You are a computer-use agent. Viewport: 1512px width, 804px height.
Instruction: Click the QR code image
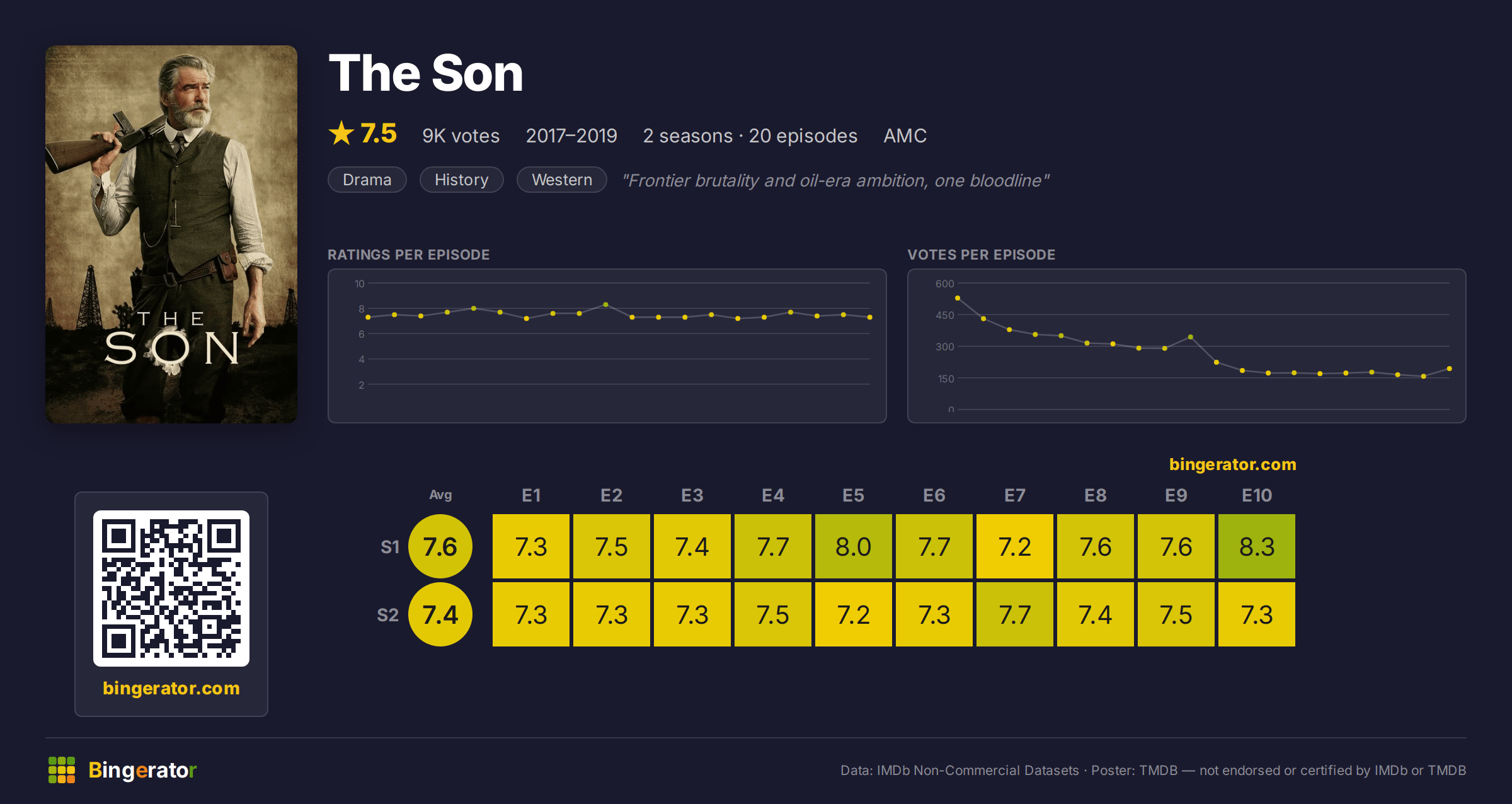click(x=171, y=589)
